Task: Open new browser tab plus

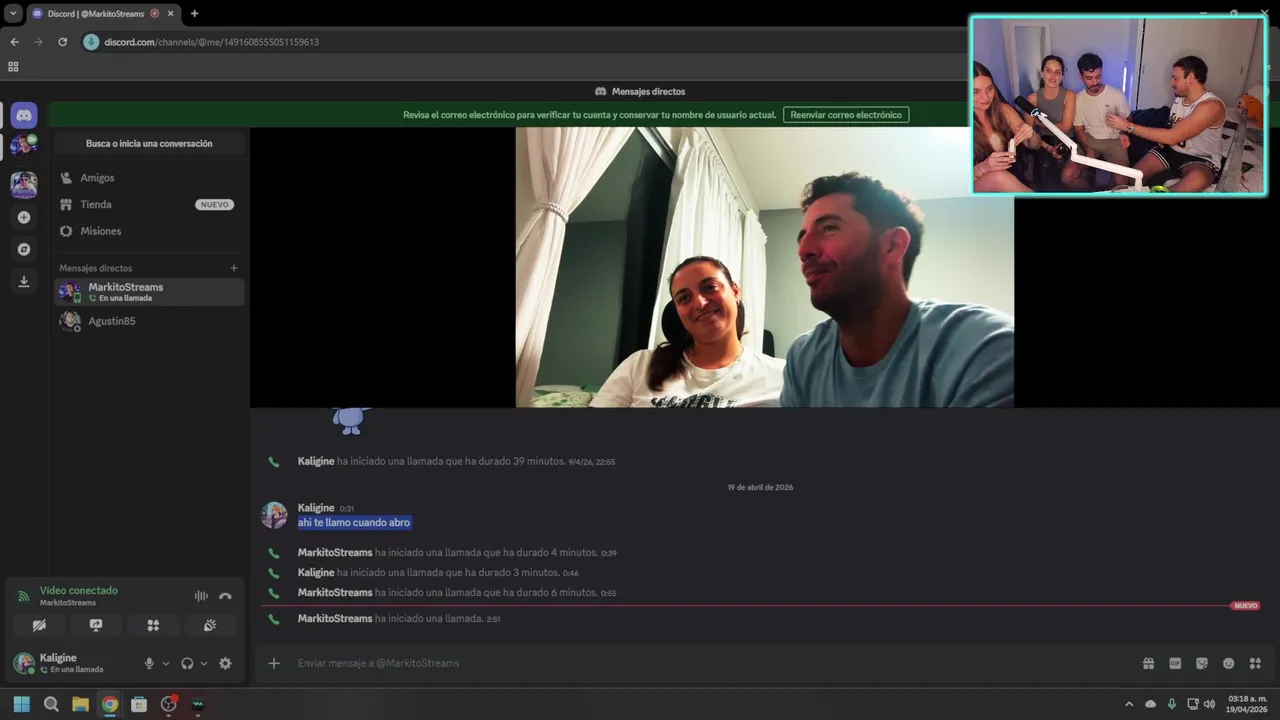Action: 194,14
